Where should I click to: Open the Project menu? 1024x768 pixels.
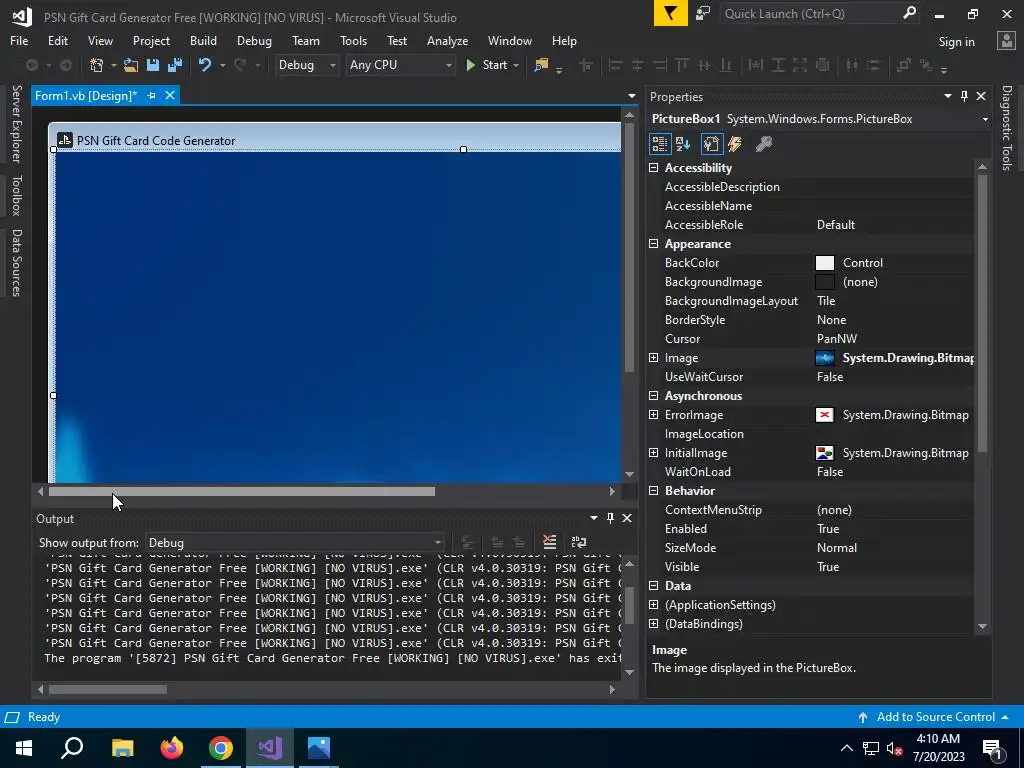[x=151, y=40]
